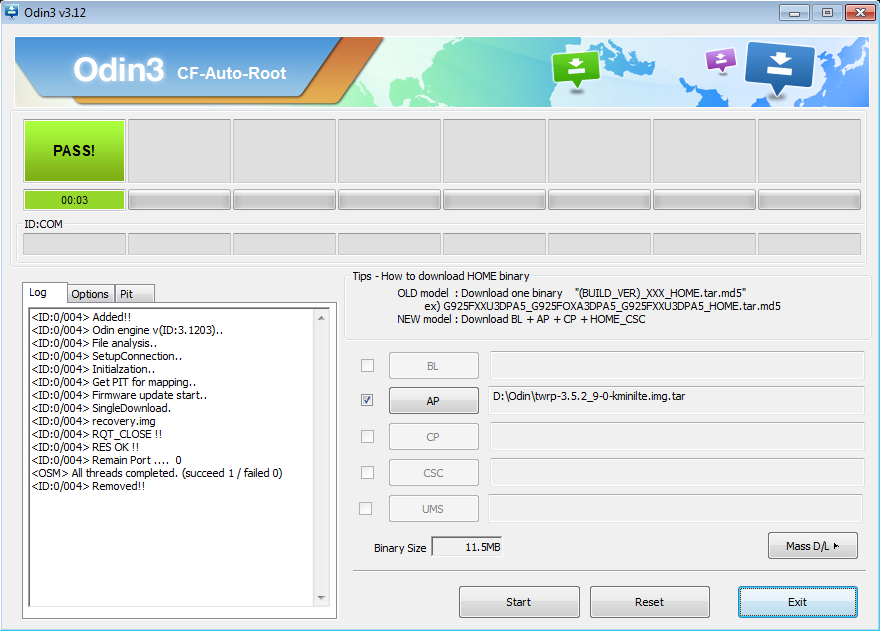880x631 pixels.
Task: Click the Odin3 title bar app icon
Action: pyautogui.click(x=12, y=12)
